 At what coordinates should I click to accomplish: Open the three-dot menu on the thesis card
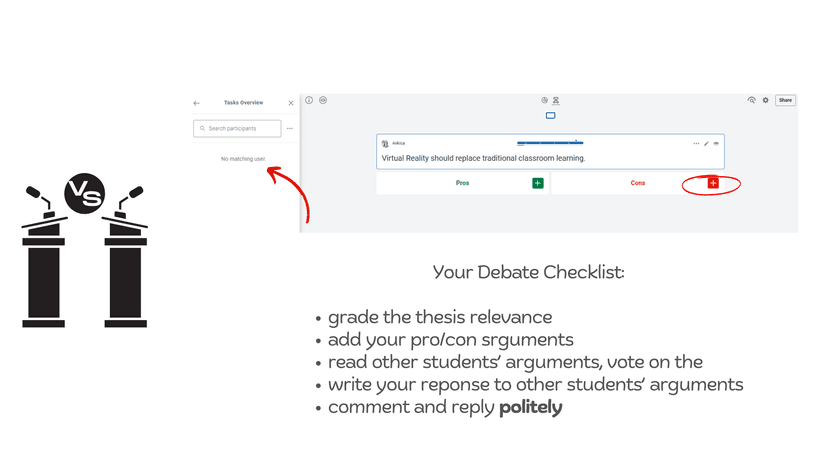(697, 144)
